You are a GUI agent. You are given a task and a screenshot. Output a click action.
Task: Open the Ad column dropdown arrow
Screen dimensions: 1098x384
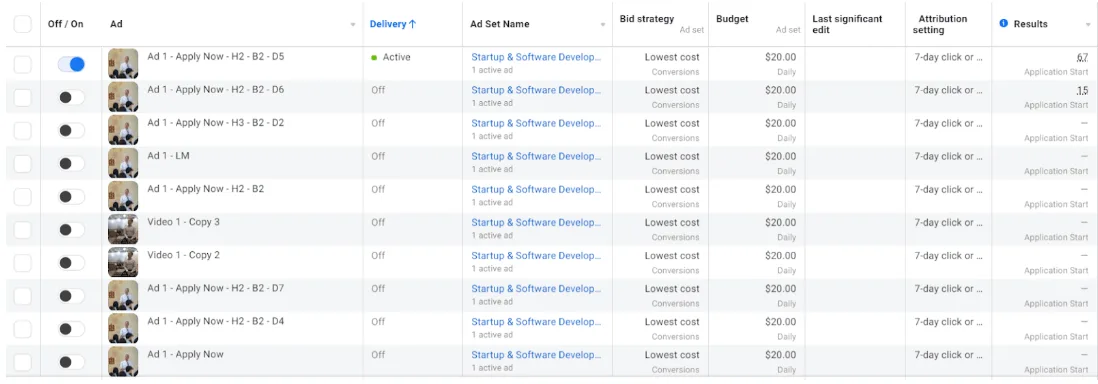click(353, 25)
